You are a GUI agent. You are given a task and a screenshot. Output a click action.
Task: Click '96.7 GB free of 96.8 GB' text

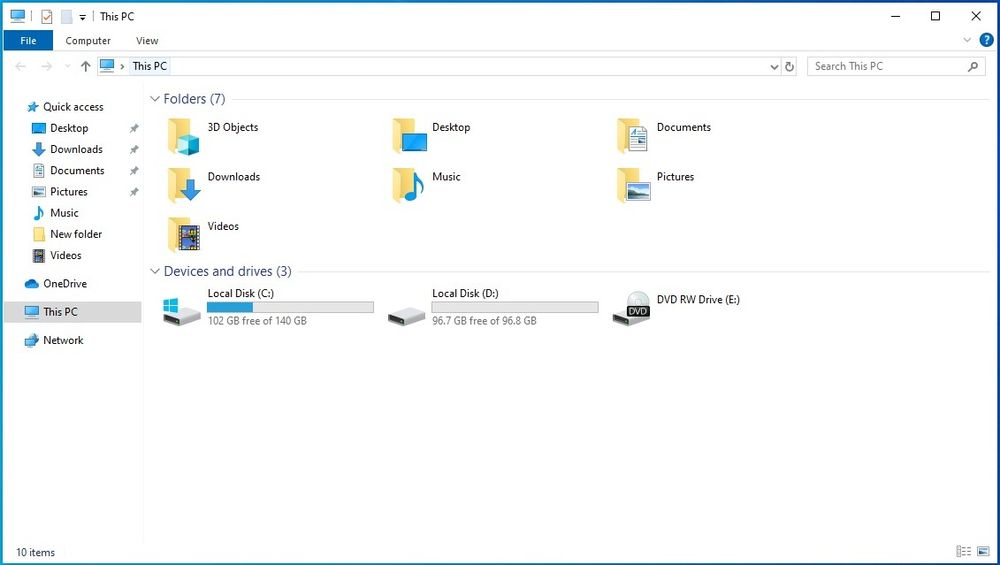pos(484,321)
